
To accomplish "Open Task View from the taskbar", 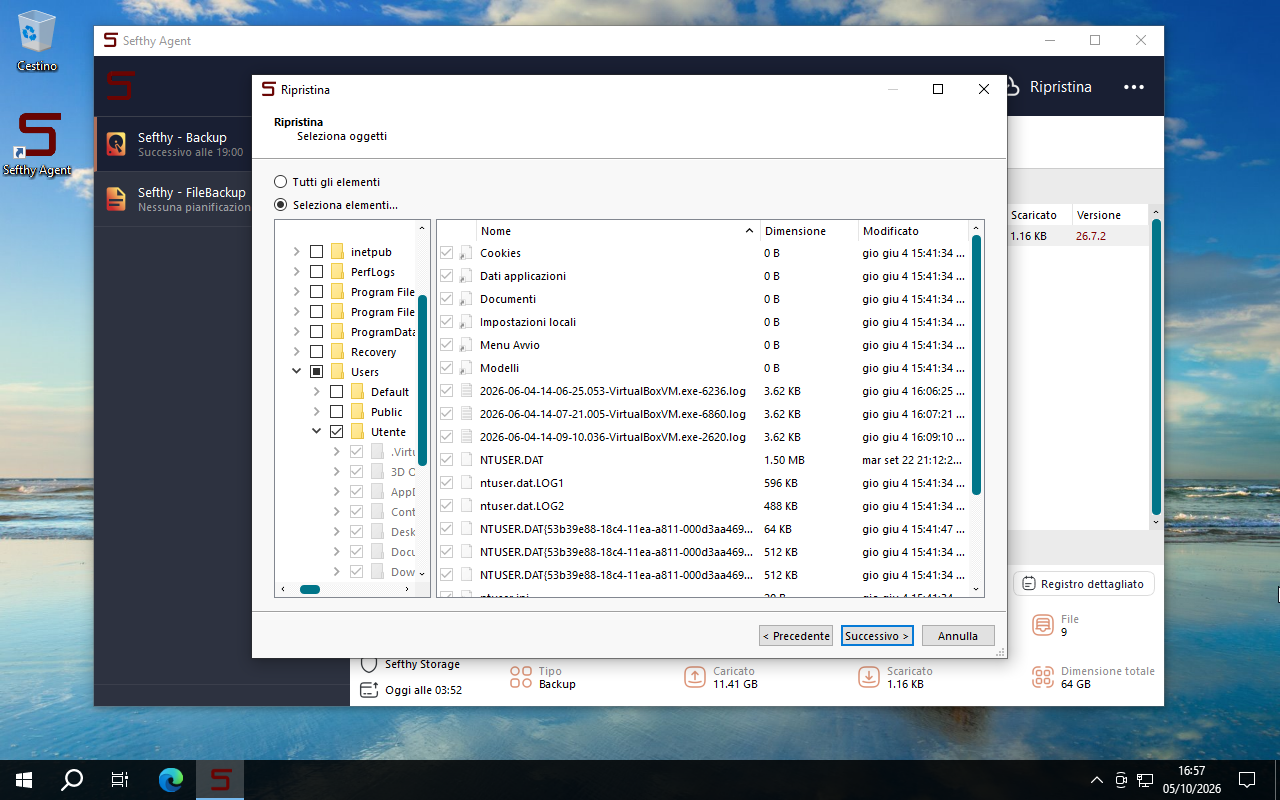I will tap(120, 779).
